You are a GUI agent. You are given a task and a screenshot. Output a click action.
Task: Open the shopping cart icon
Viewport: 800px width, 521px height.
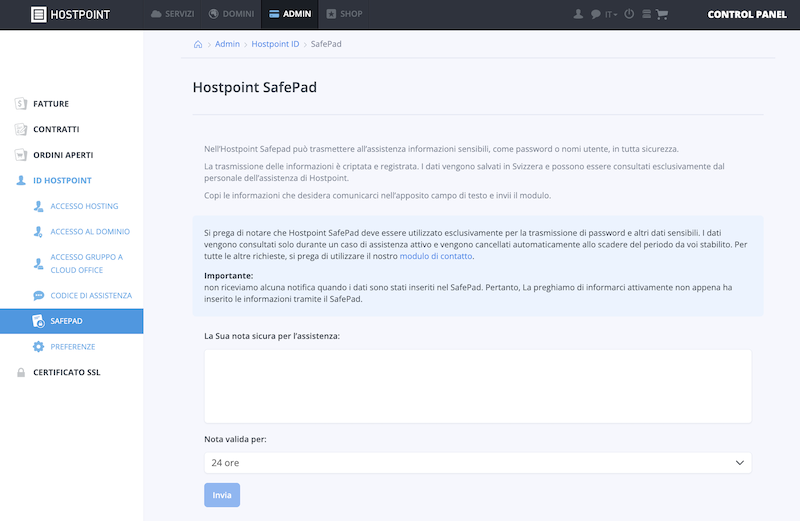click(x=662, y=14)
